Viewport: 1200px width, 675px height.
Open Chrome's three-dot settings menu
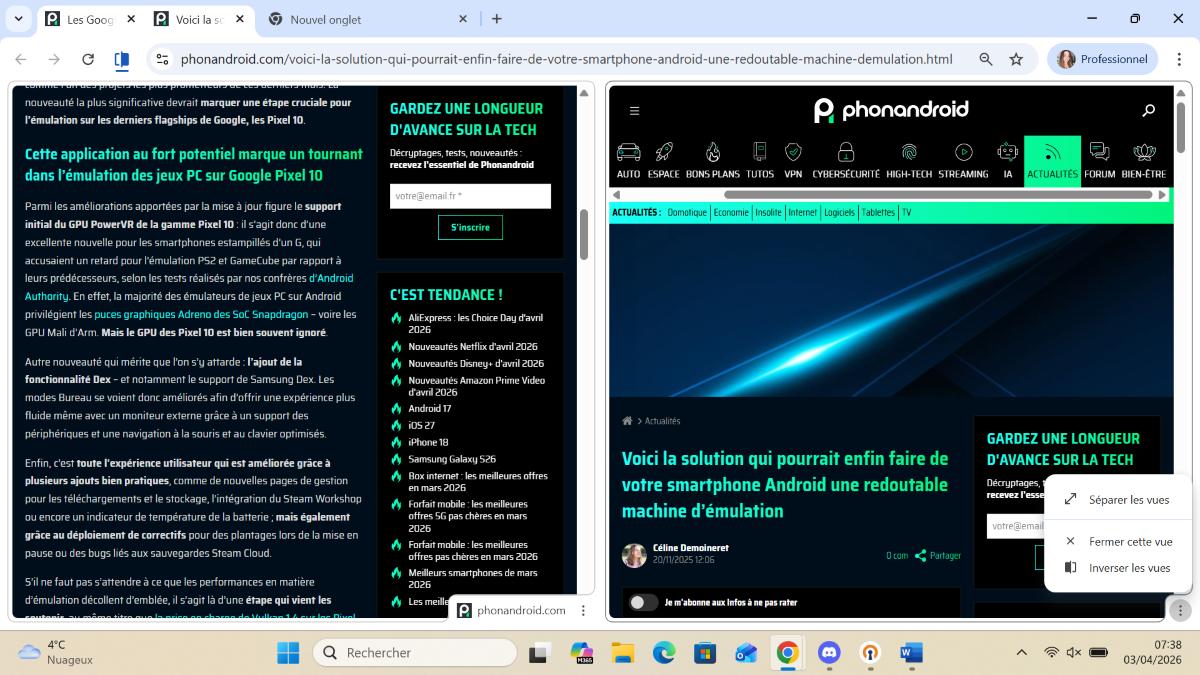[1180, 59]
